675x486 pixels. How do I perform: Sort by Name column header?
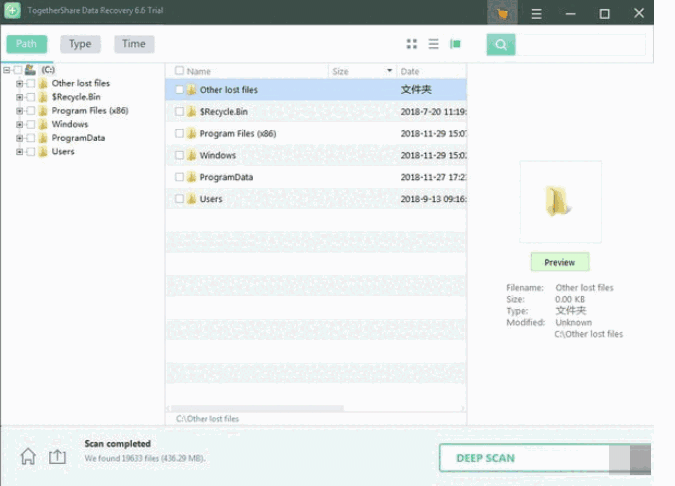pyautogui.click(x=198, y=71)
